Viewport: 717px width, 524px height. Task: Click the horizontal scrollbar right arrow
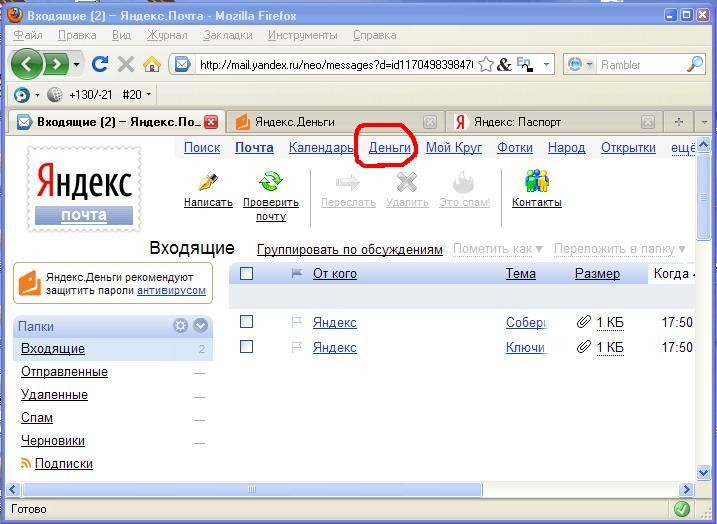pyautogui.click(x=686, y=490)
